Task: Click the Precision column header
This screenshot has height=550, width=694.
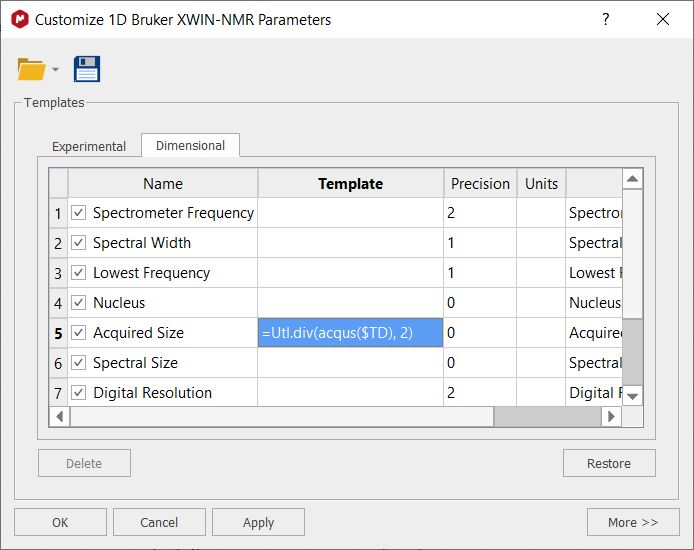Action: [x=480, y=183]
